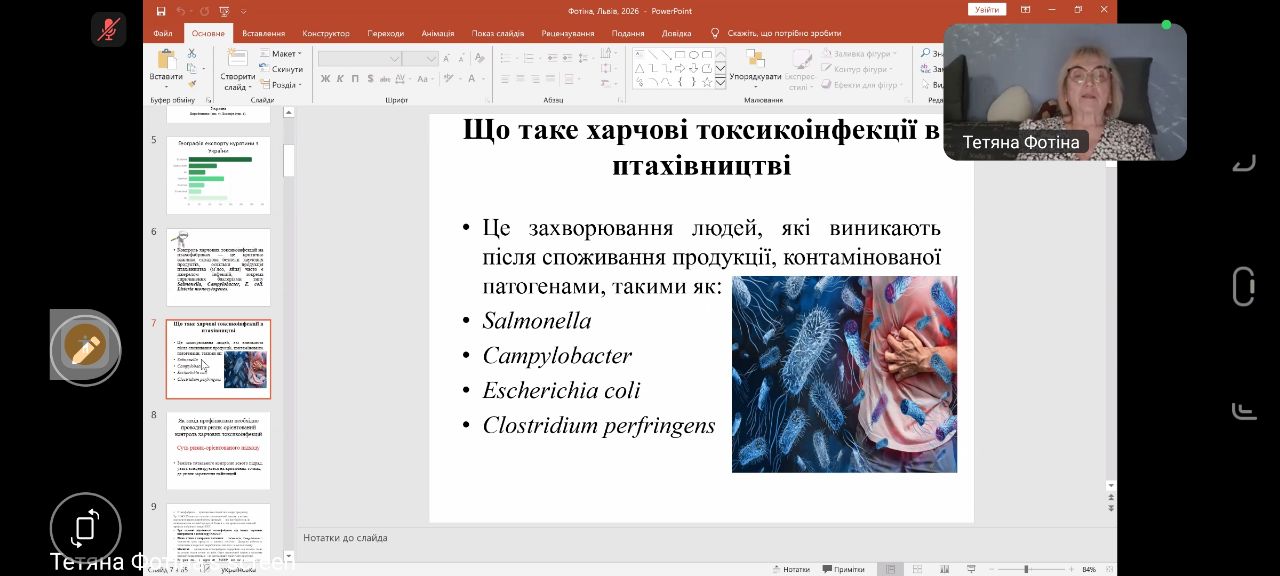Viewport: 1280px width, 576px height.
Task: Open the font name combo box
Action: pyautogui.click(x=359, y=58)
